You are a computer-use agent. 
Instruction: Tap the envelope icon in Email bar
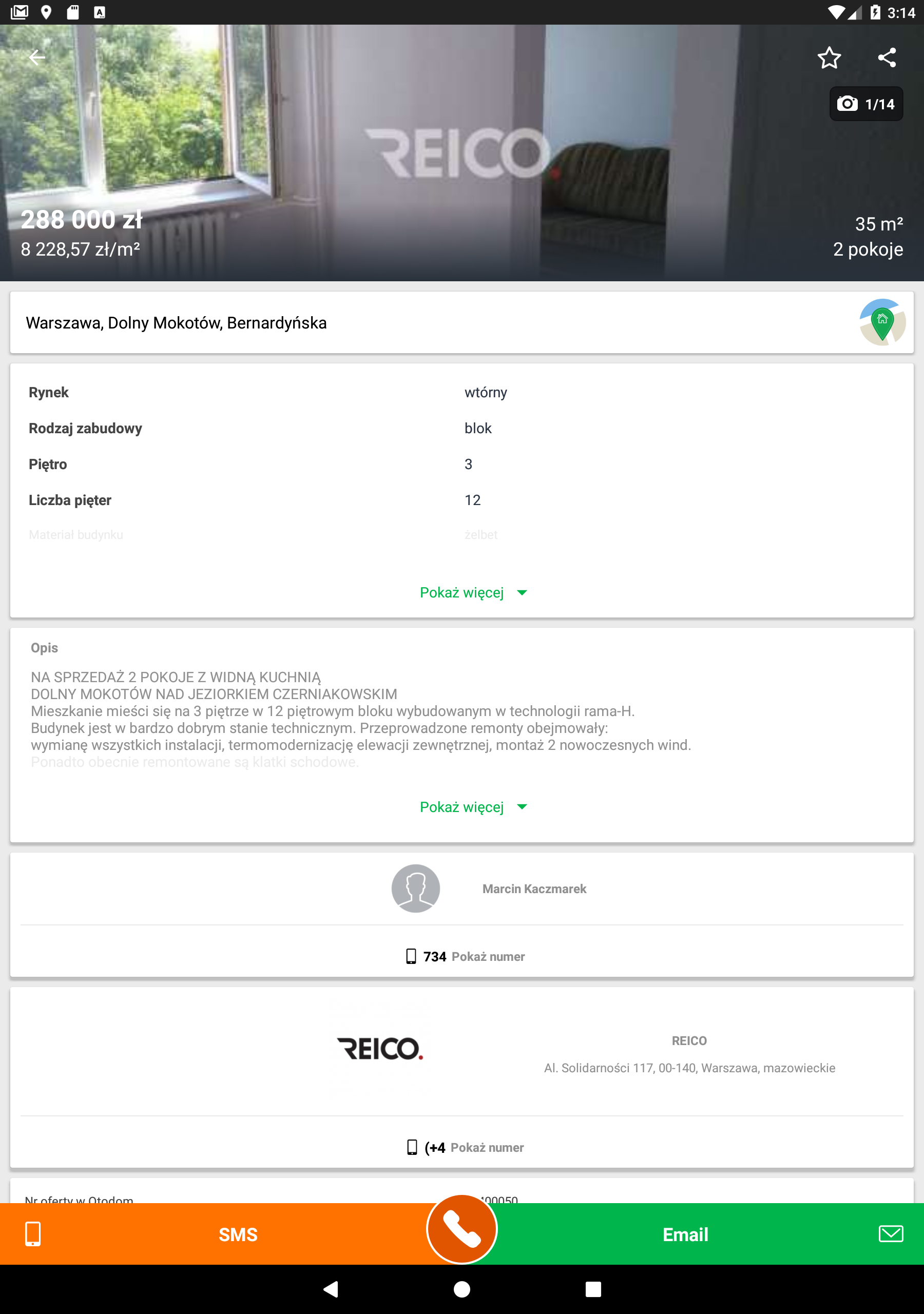[x=890, y=1234]
